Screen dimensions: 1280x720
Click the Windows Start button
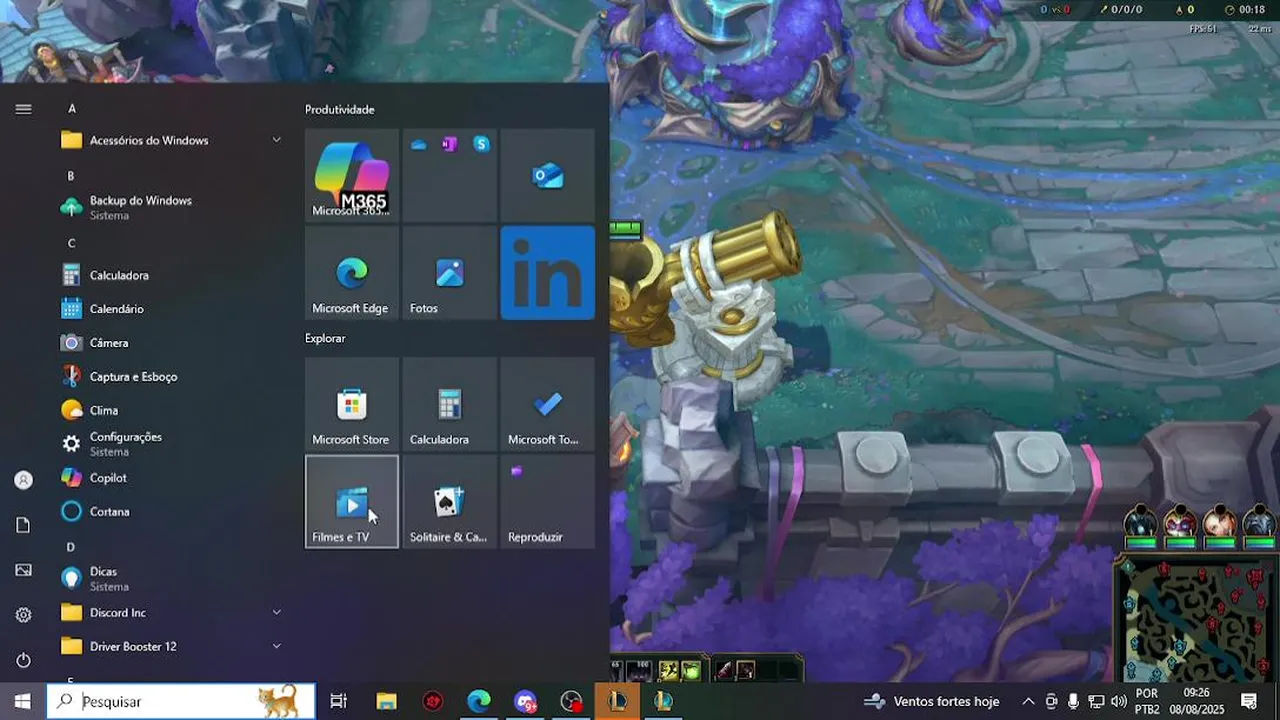click(x=23, y=701)
